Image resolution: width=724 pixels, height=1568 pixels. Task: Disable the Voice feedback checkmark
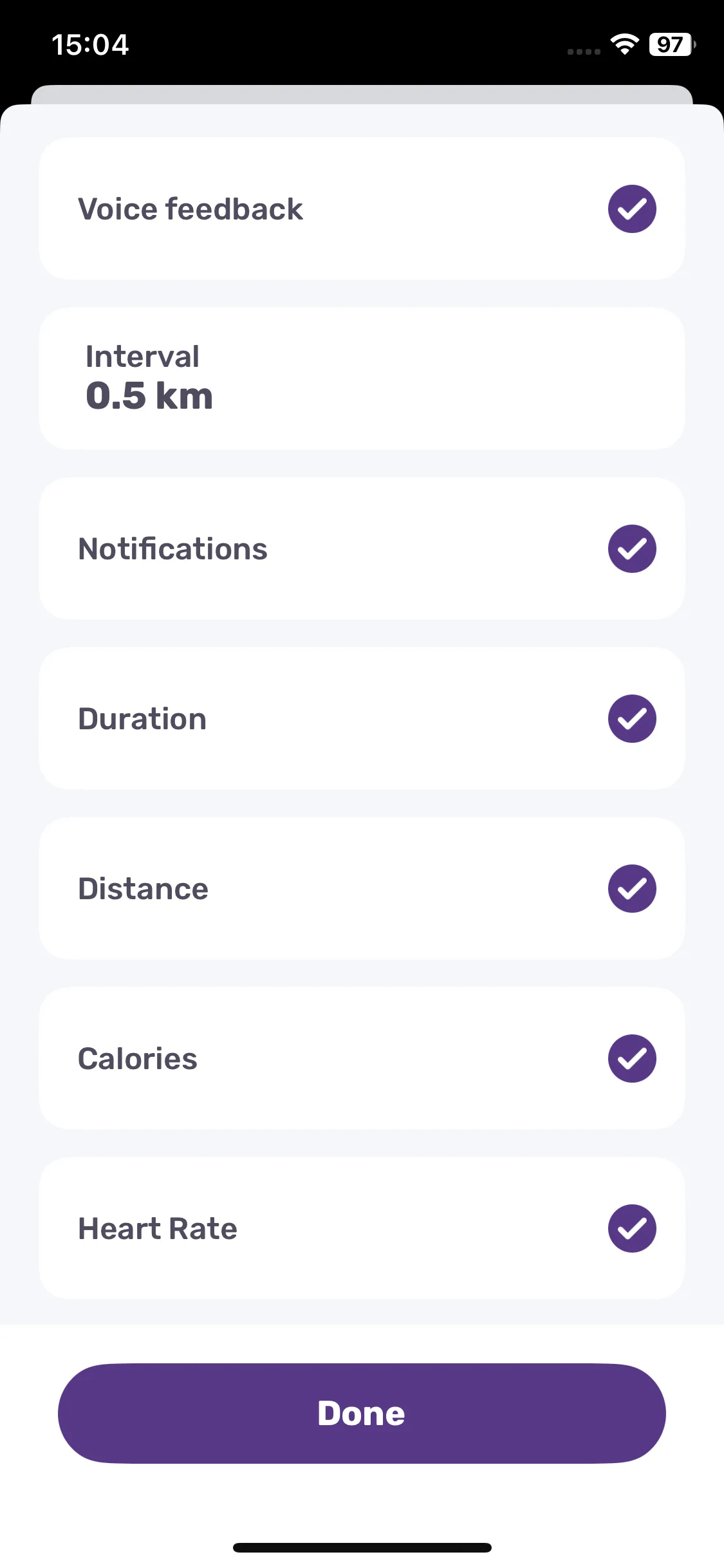click(x=632, y=209)
